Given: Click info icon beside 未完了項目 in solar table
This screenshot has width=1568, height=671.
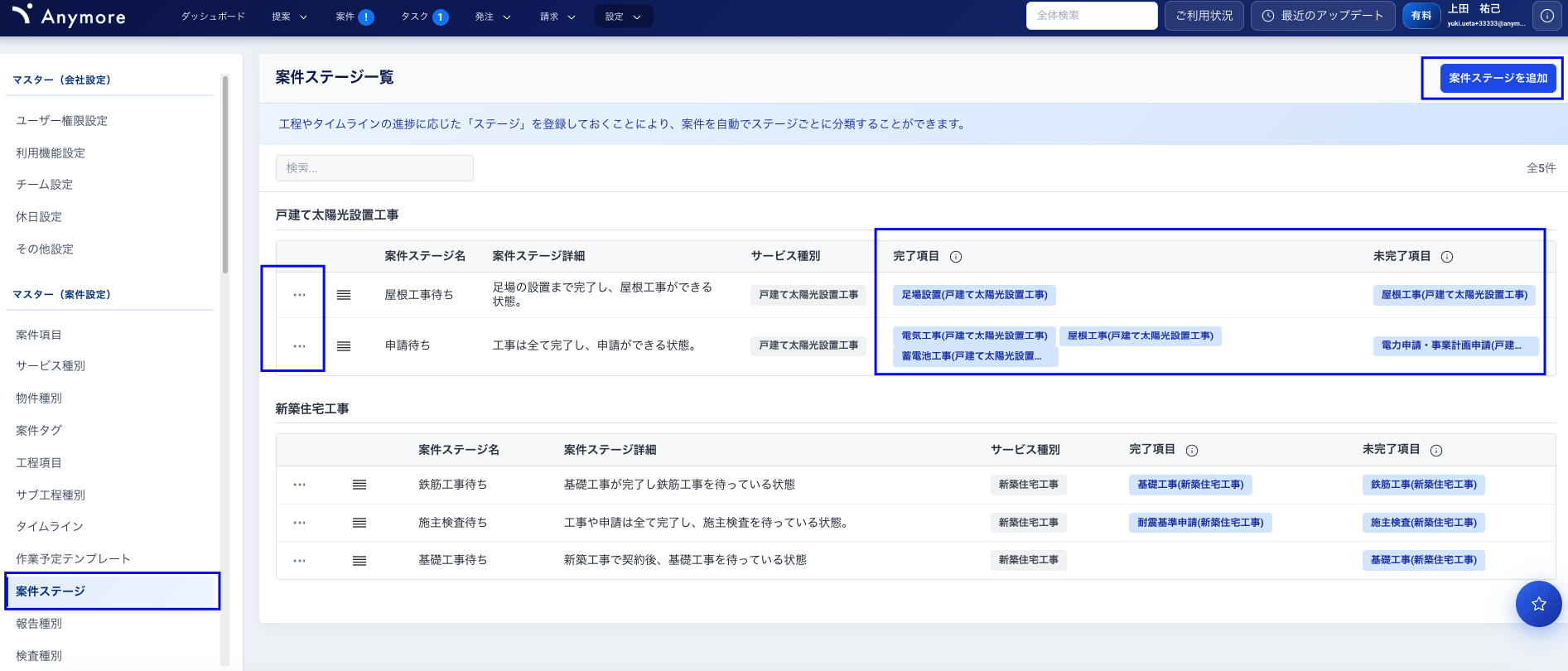Looking at the screenshot, I should [1447, 257].
